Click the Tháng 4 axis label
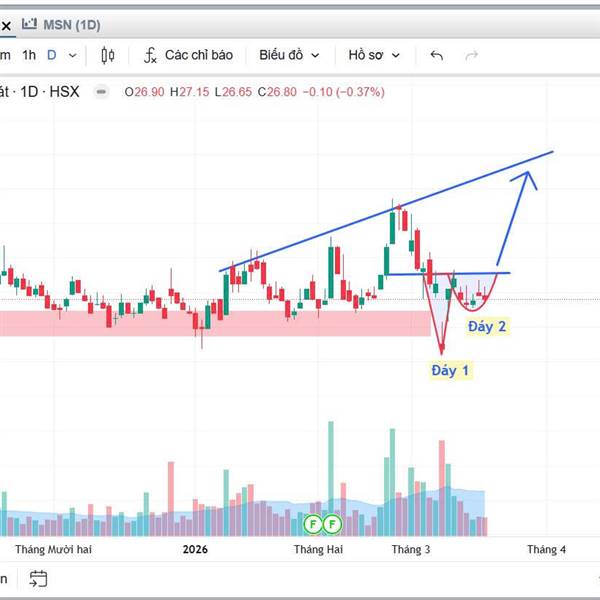600x600 pixels. pyautogui.click(x=546, y=549)
